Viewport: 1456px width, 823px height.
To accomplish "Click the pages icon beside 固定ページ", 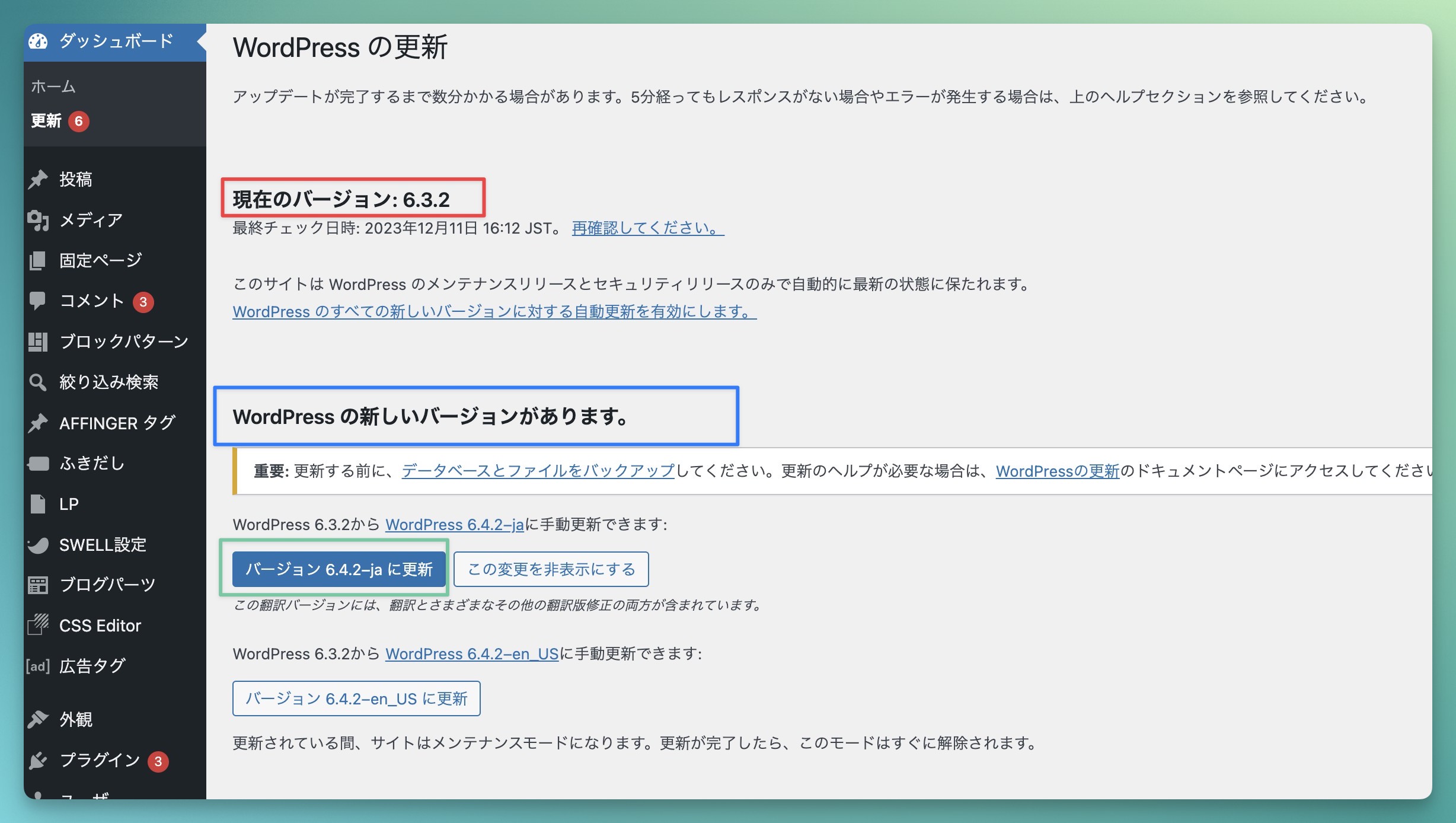I will pyautogui.click(x=38, y=260).
